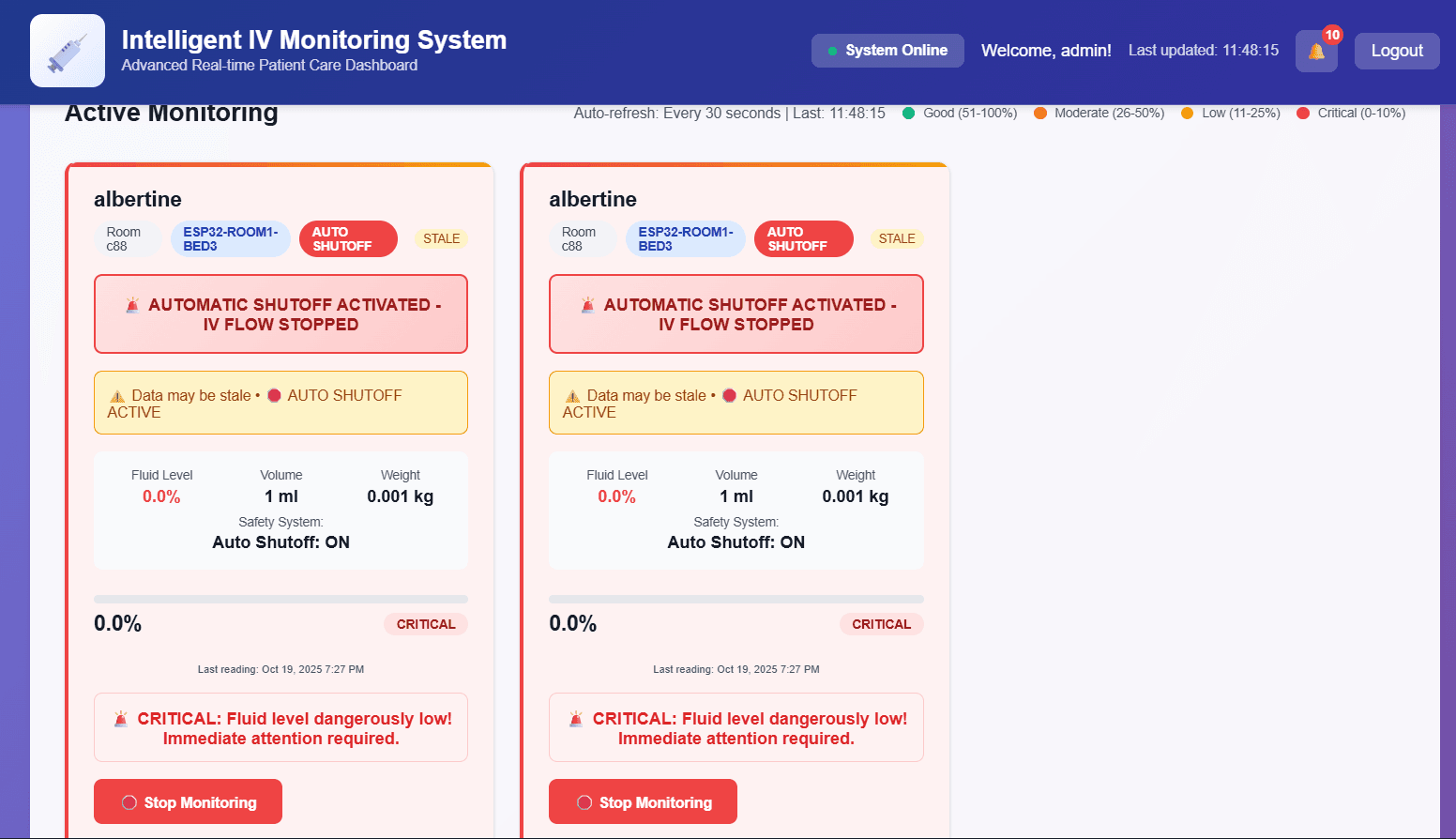Log out using the Logout button
The height and width of the screenshot is (839, 1456).
pyautogui.click(x=1396, y=51)
